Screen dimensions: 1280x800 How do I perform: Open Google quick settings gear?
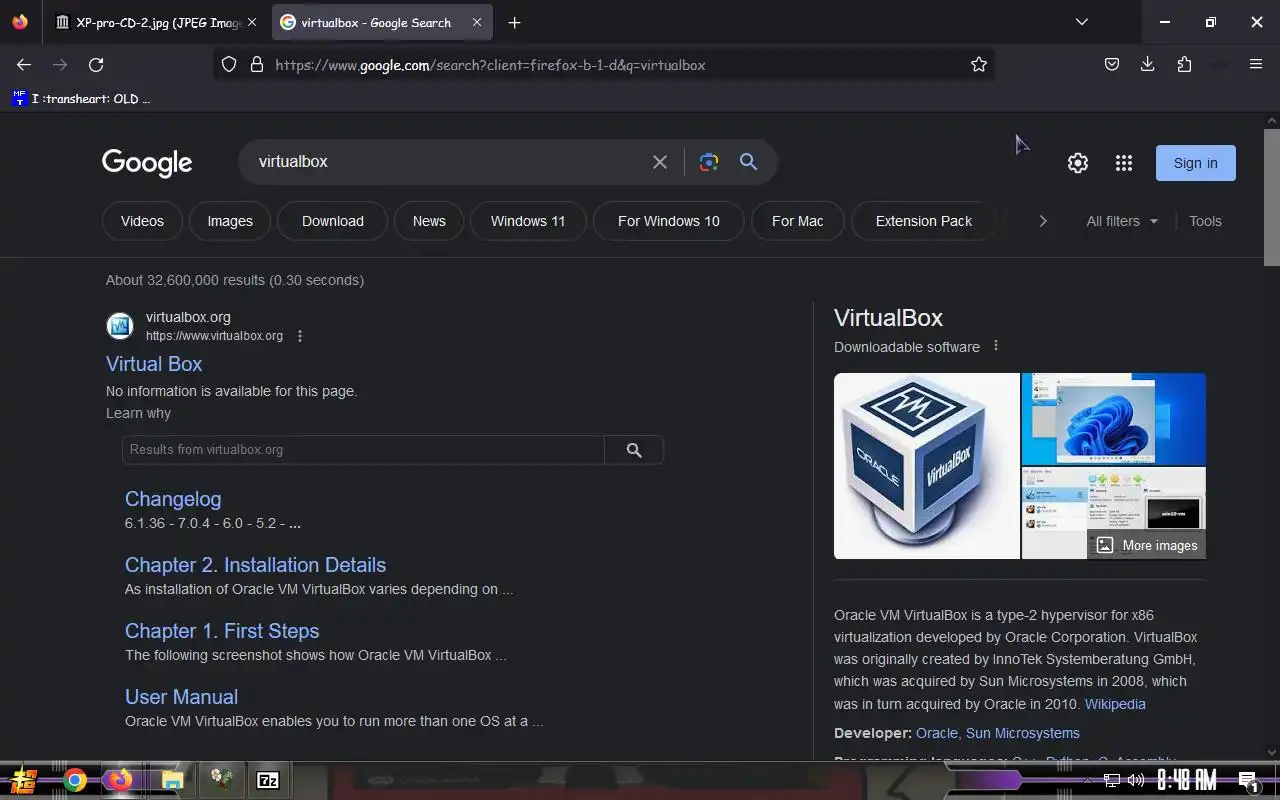point(1077,163)
